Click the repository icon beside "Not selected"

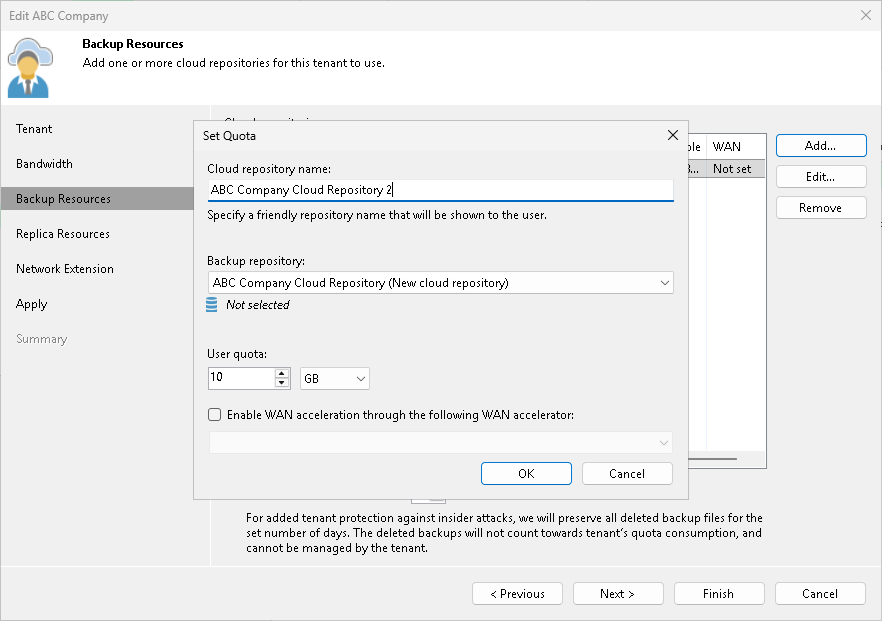(214, 305)
